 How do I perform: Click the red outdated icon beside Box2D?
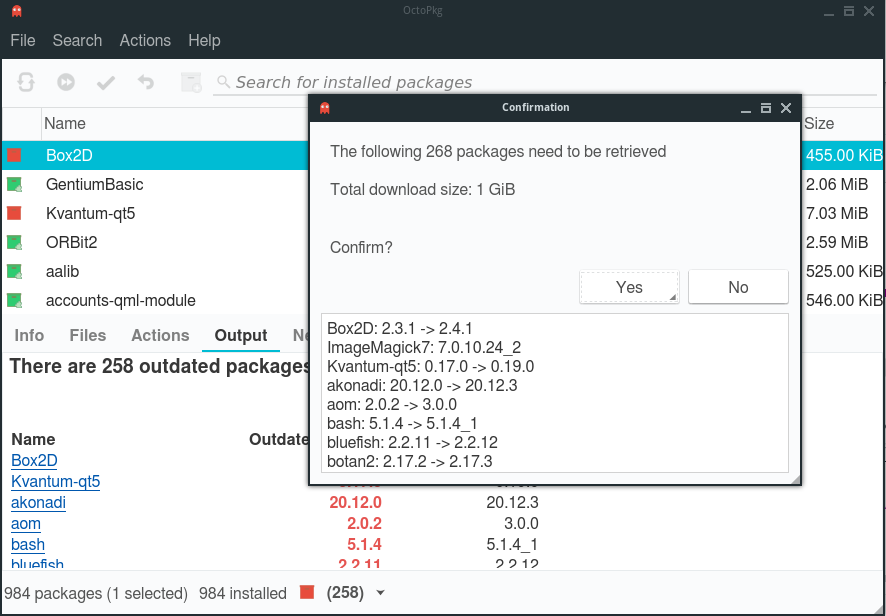tap(14, 155)
